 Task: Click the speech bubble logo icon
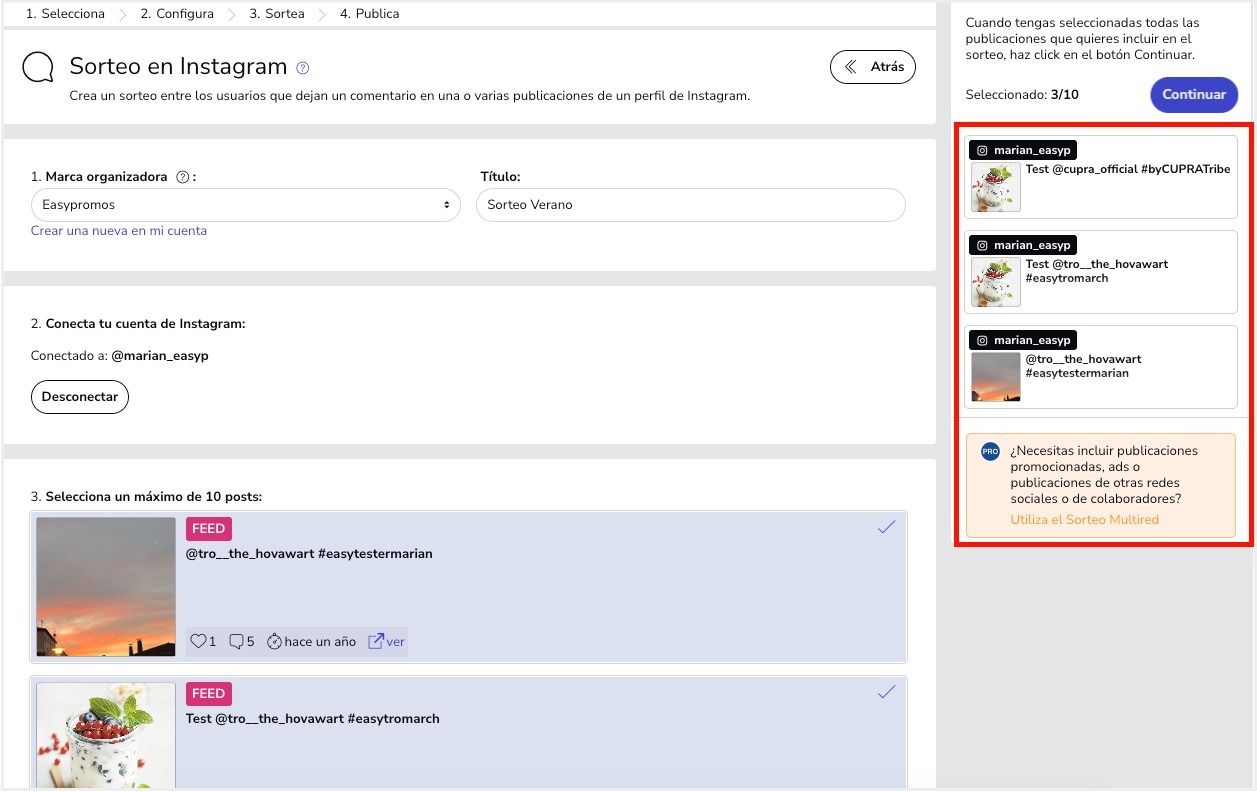pyautogui.click(x=38, y=67)
